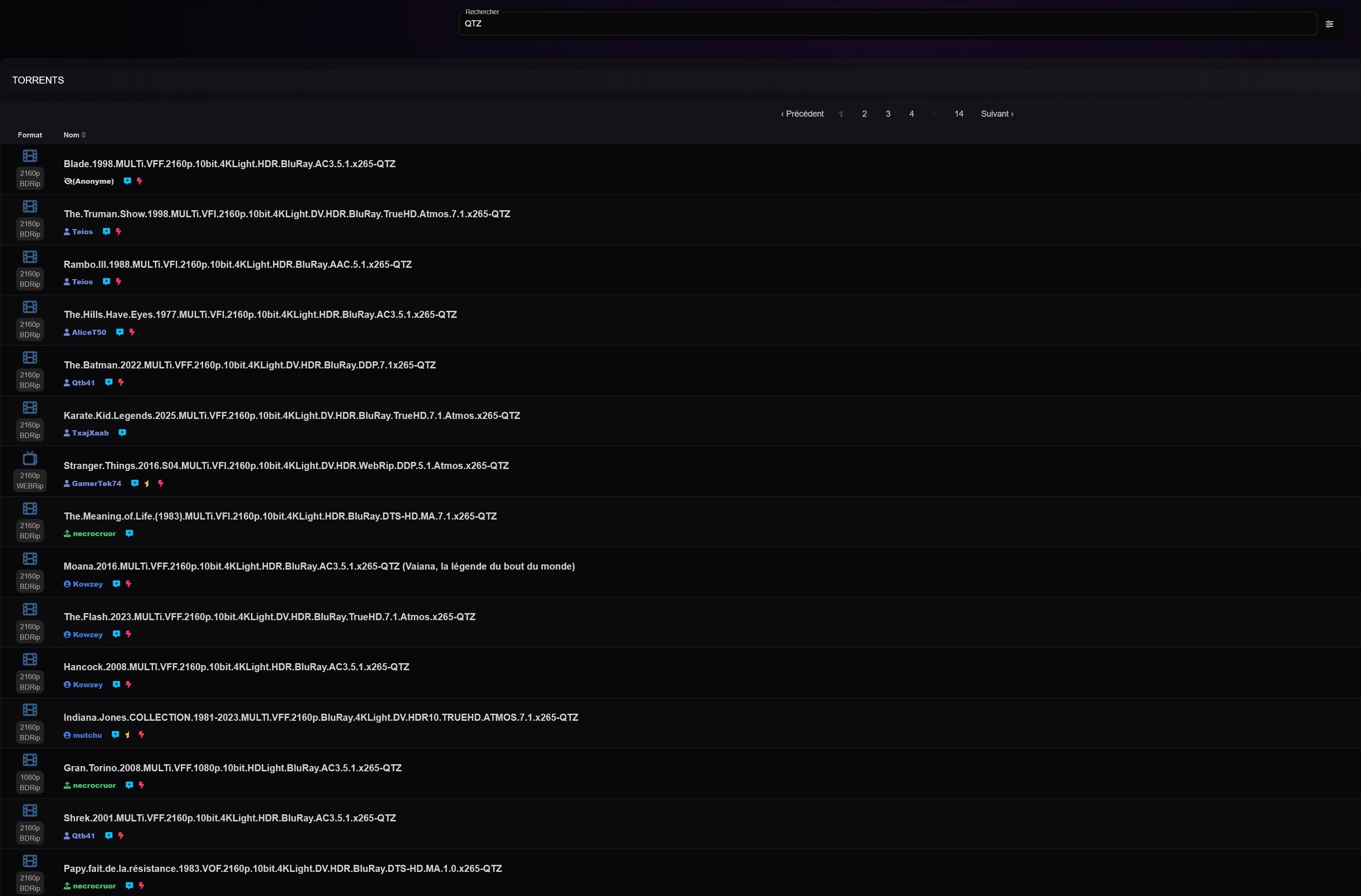This screenshot has width=1361, height=896.
Task: Open the uploader profile GamerTek74
Action: (96, 483)
